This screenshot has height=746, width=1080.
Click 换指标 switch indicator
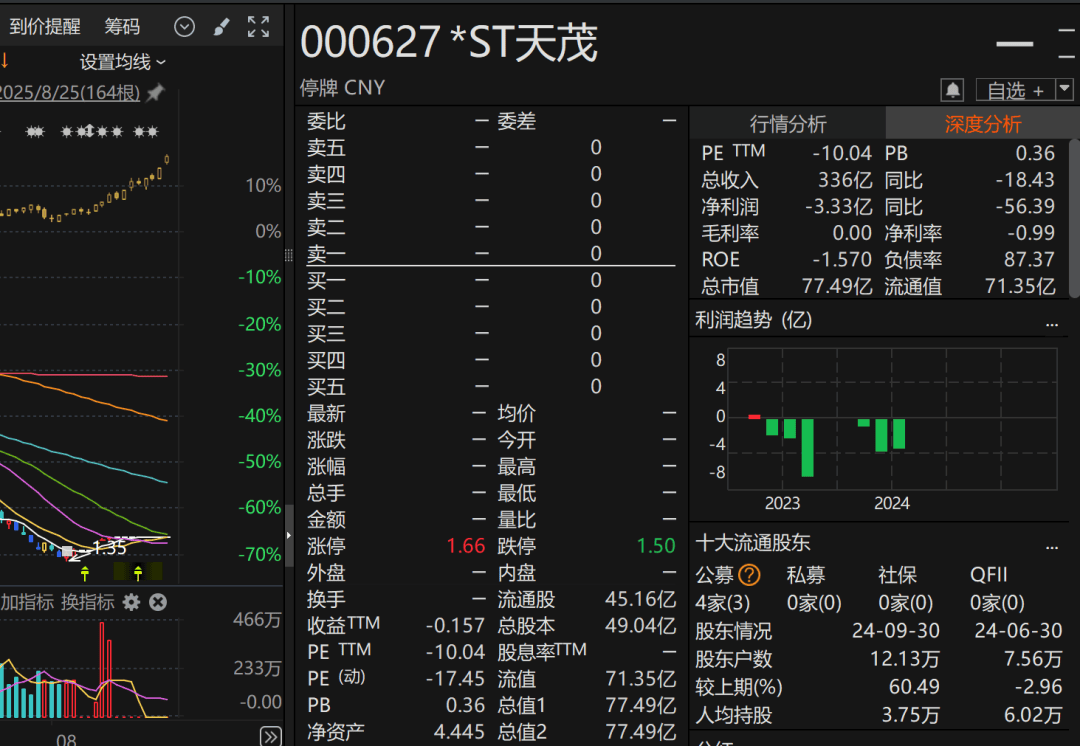[x=87, y=602]
